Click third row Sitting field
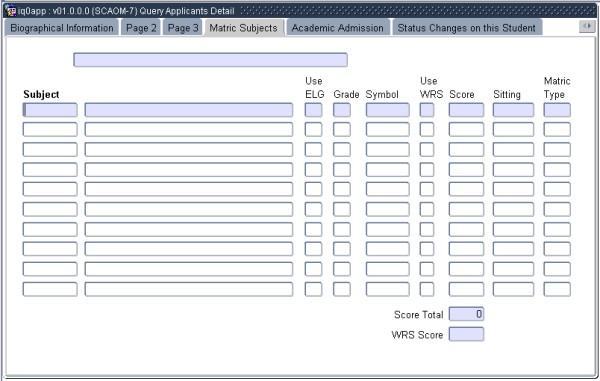This screenshot has width=600, height=381. tap(514, 150)
